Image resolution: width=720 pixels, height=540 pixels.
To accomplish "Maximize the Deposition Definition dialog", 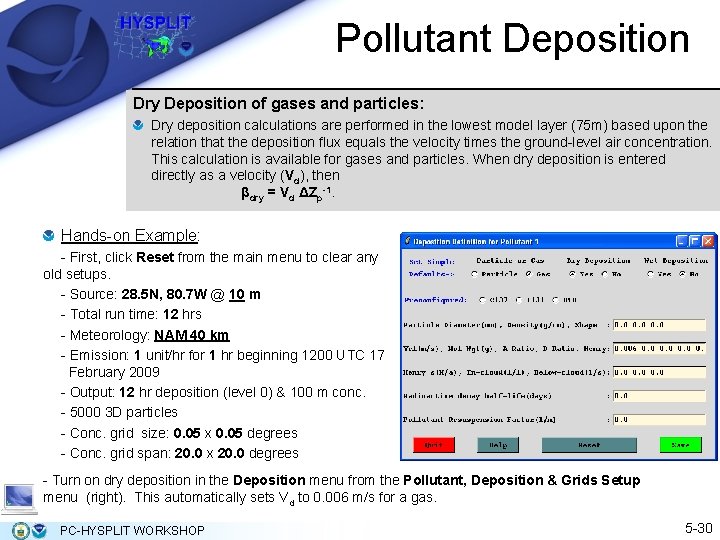I will coord(695,241).
